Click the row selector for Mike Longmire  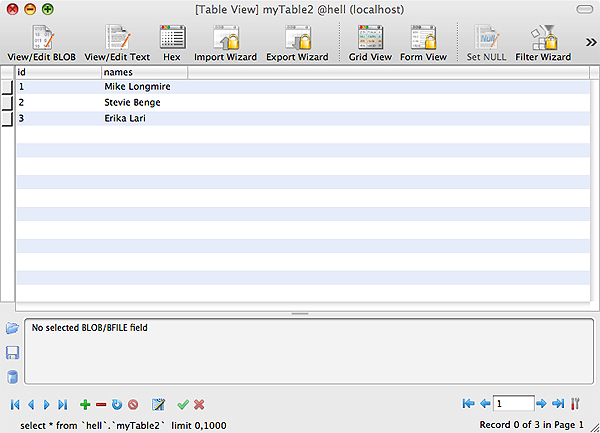[7, 87]
